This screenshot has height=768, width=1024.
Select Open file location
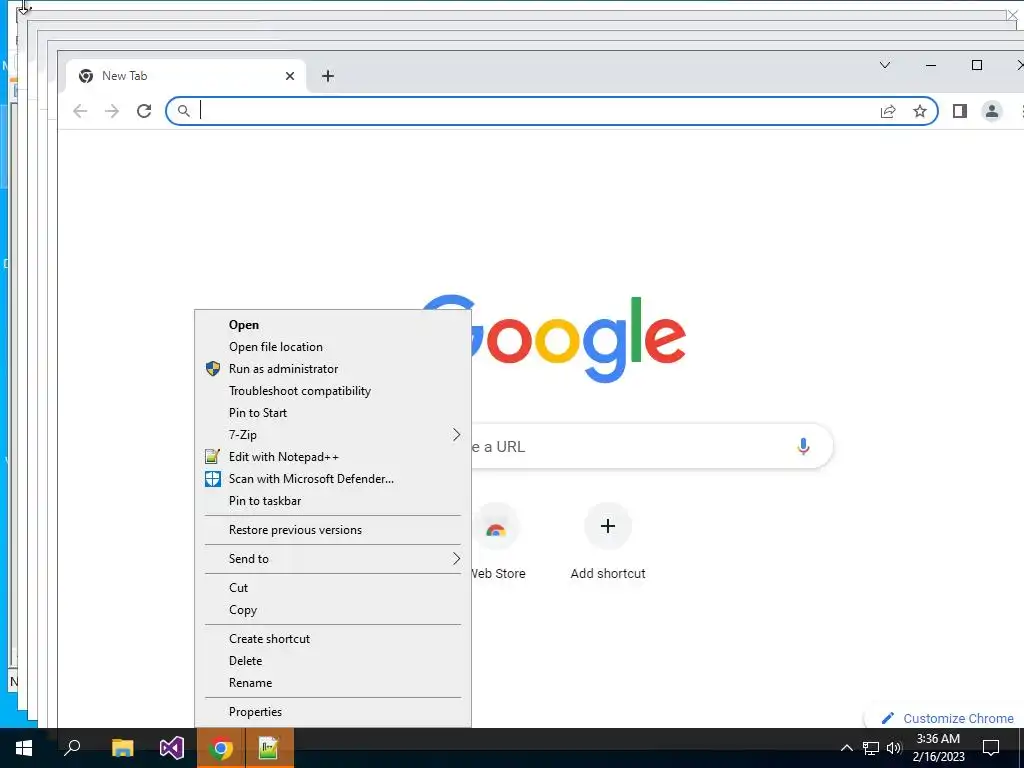pyautogui.click(x=333, y=347)
